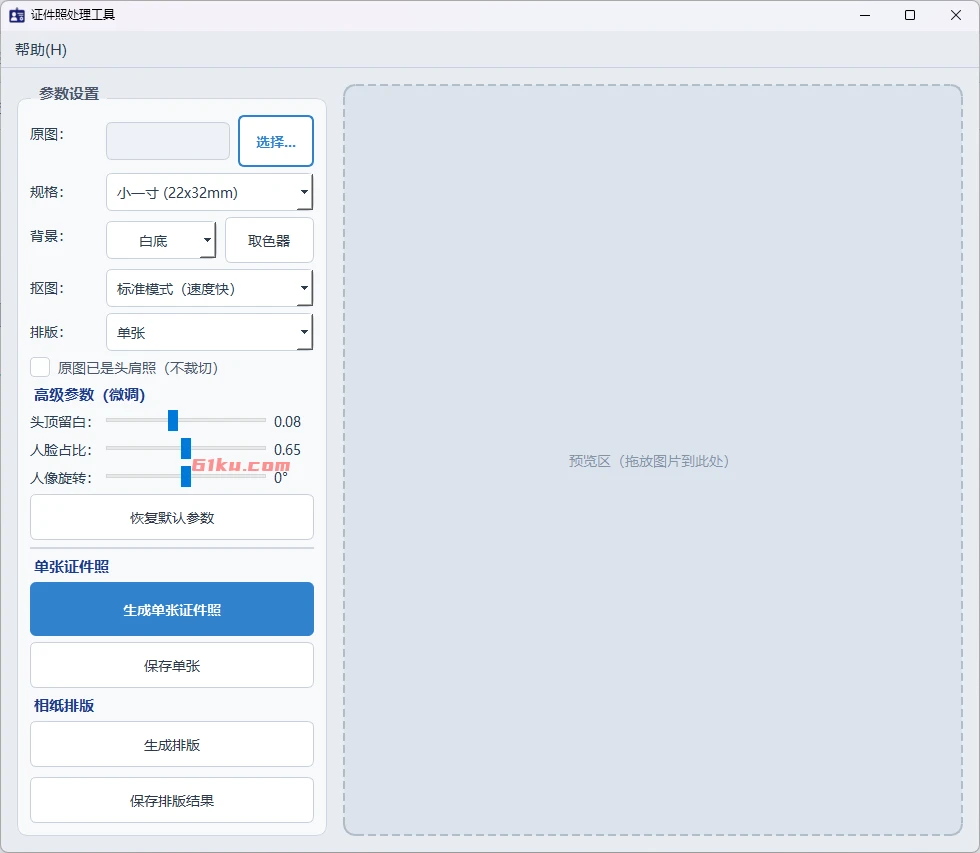Click the 人像旋转 slider handle

point(186,477)
